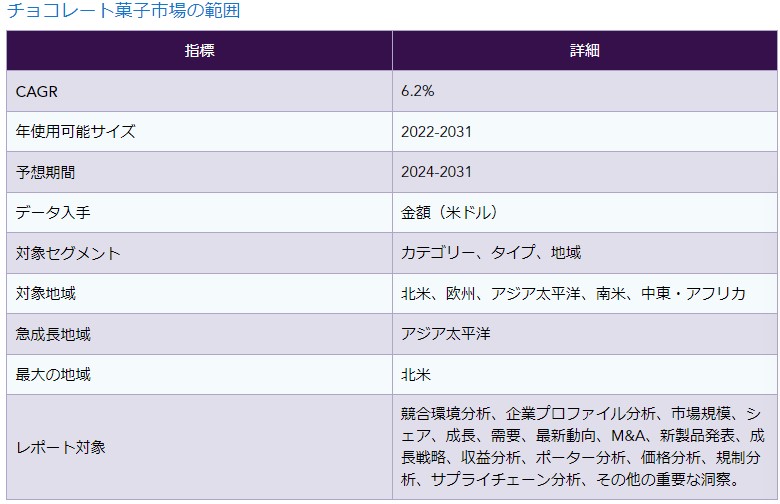Select the 金額（米ドル）cell
The height and width of the screenshot is (504, 780).
click(x=585, y=212)
